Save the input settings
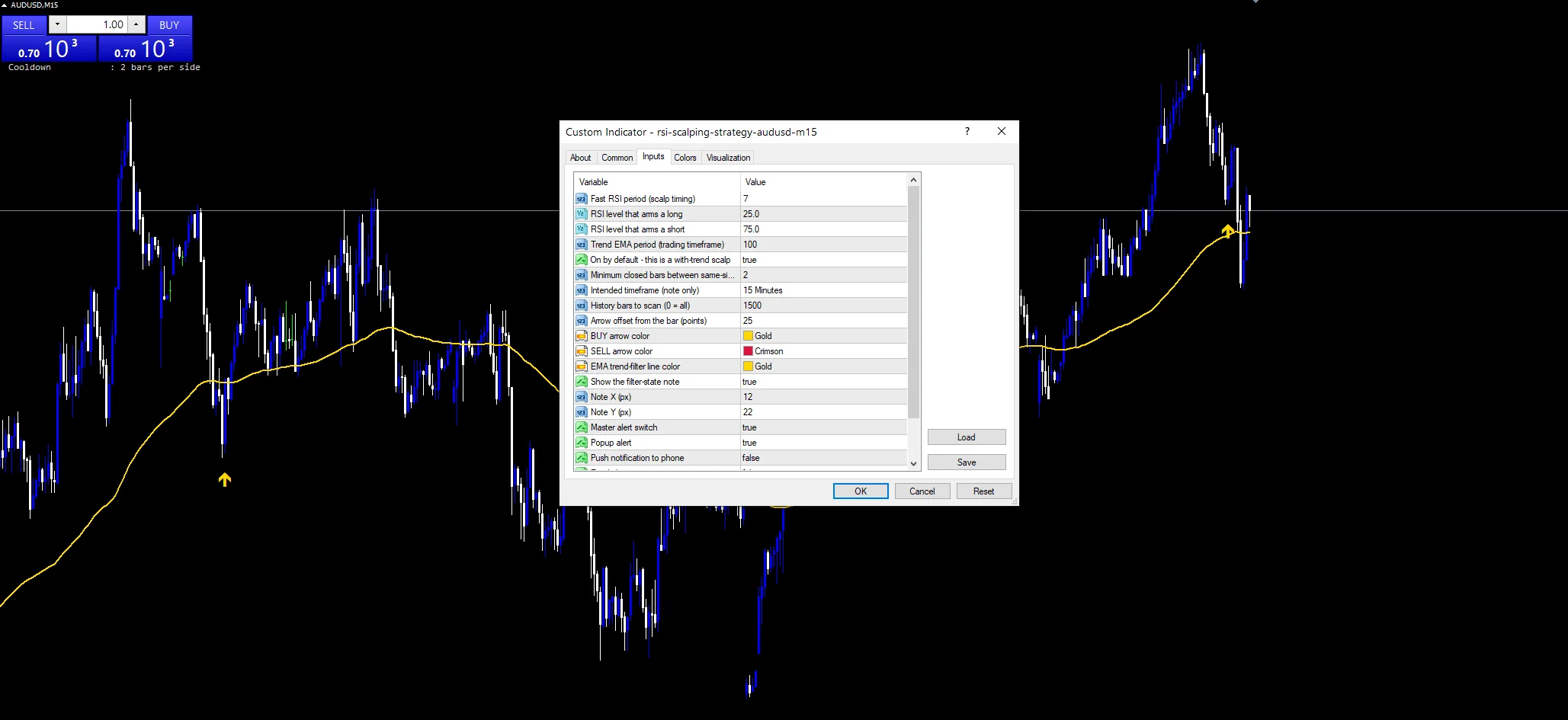 point(967,462)
